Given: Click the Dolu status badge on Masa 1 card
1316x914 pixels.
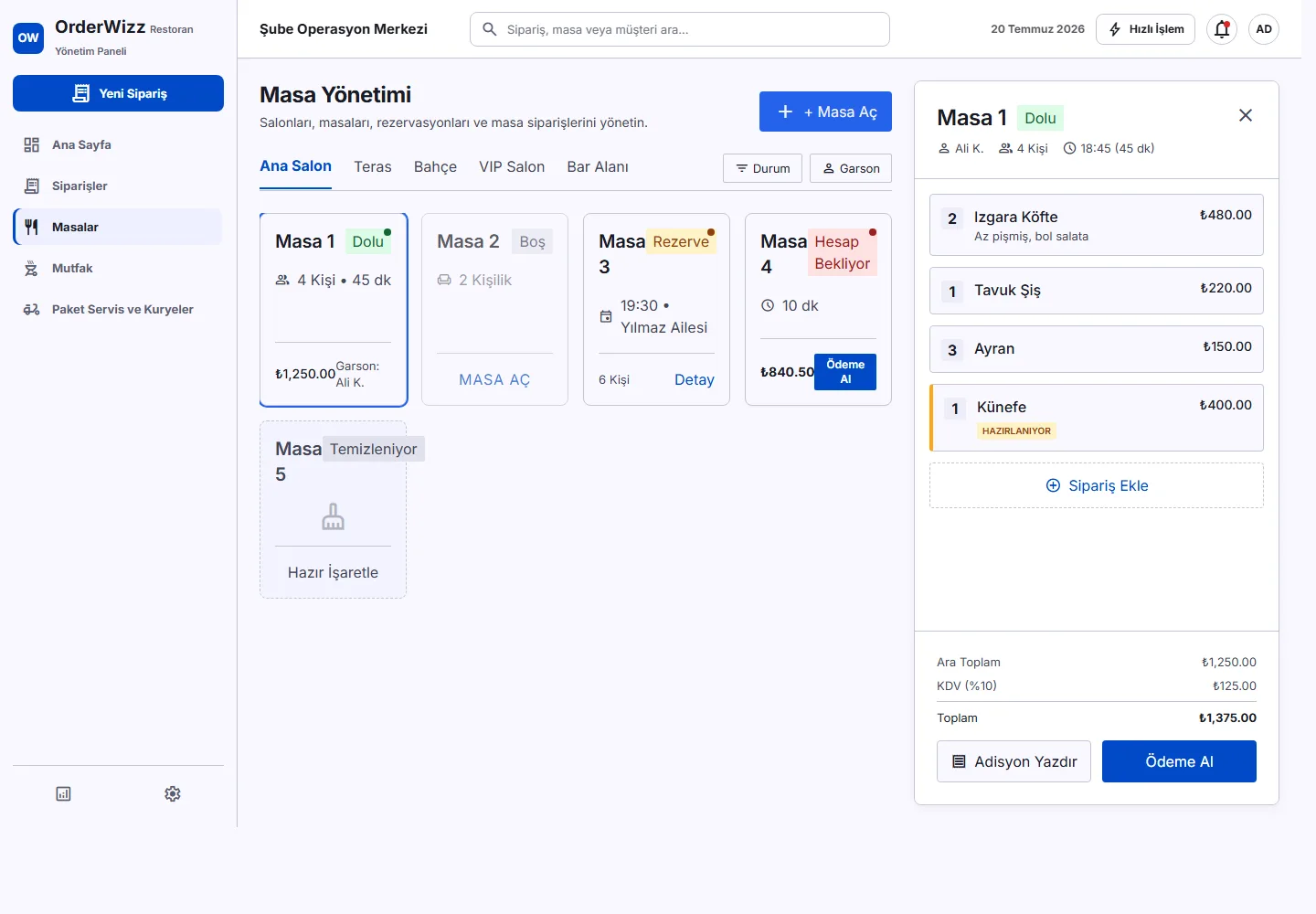Looking at the screenshot, I should click(x=368, y=241).
